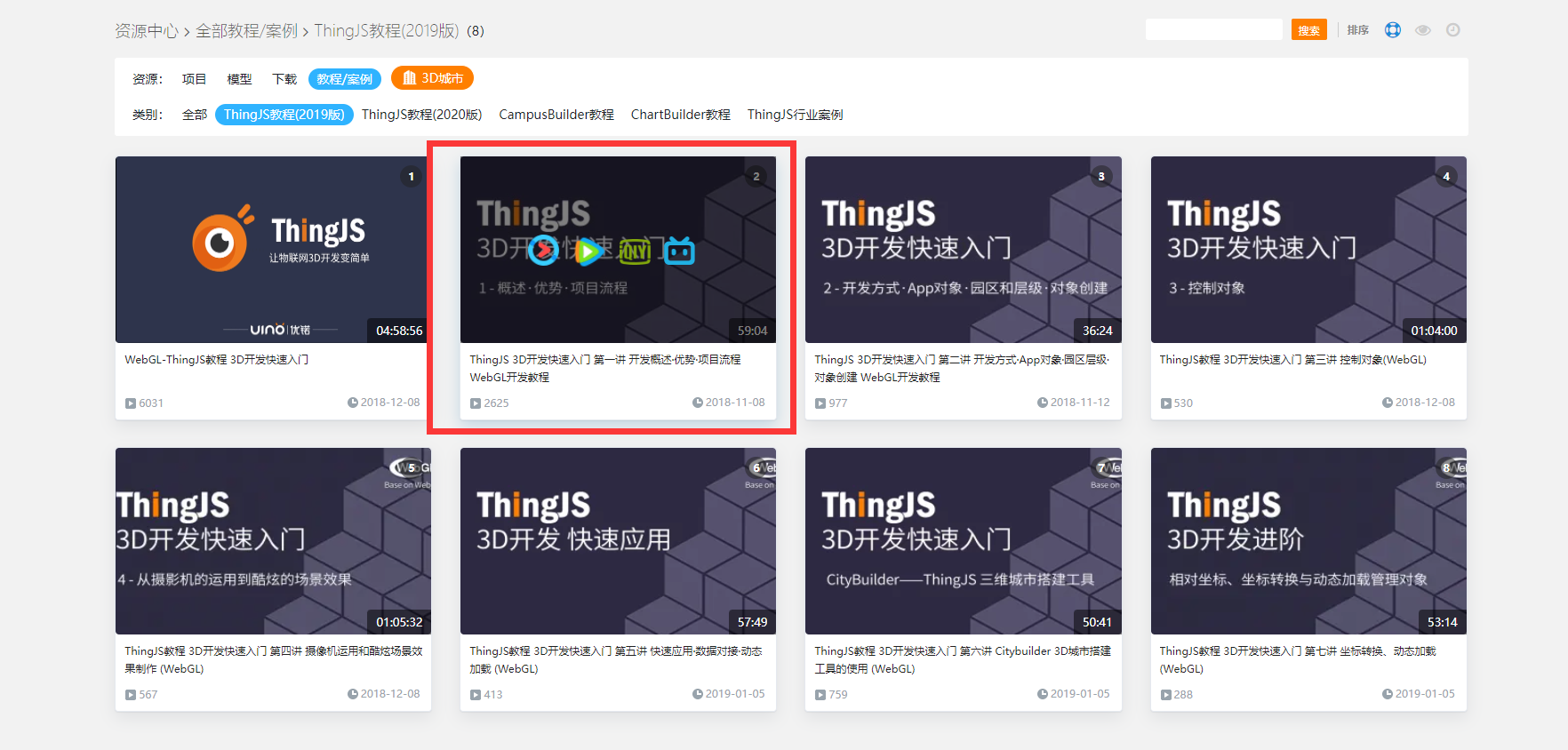Open video 1 thumbnail with 04:58:56 duration
1568x750 pixels.
tap(273, 250)
